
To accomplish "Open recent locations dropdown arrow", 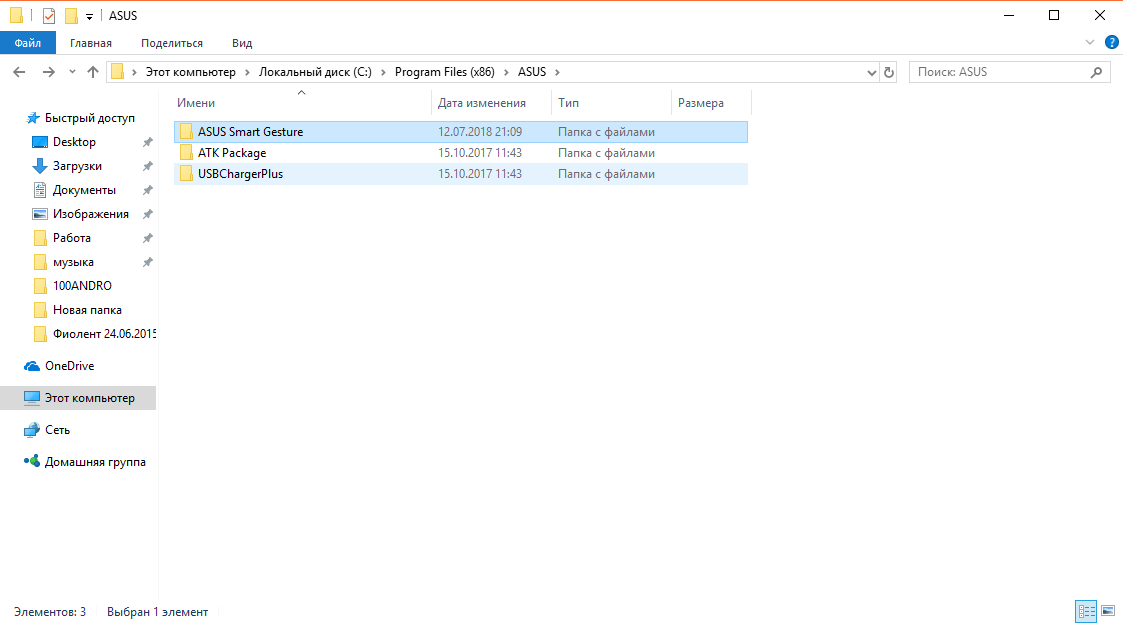I will (72, 72).
